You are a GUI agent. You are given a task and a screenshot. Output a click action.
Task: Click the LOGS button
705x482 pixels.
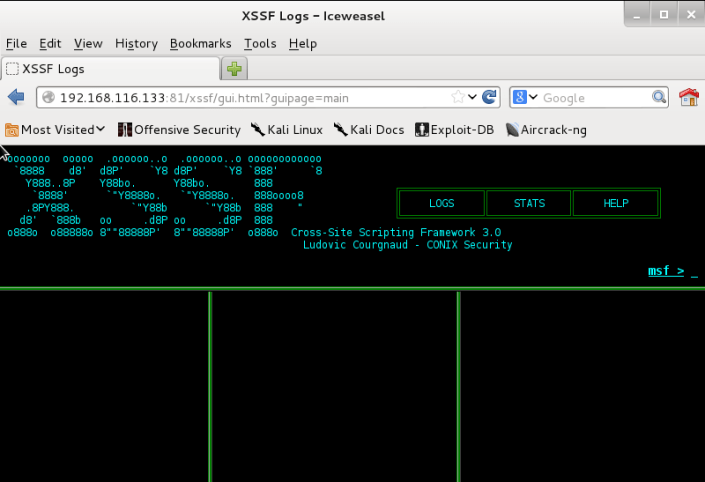441,203
